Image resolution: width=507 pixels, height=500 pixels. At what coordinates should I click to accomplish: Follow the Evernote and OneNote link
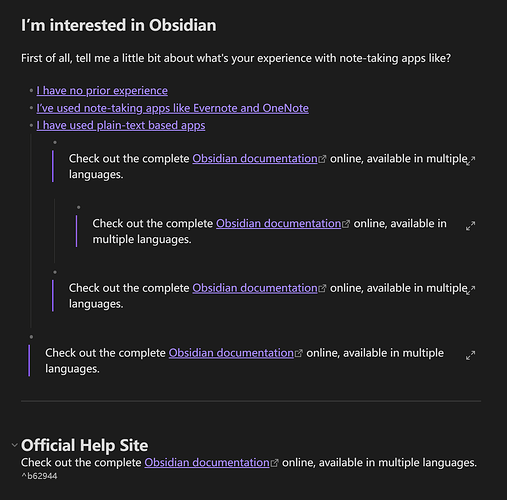(173, 108)
